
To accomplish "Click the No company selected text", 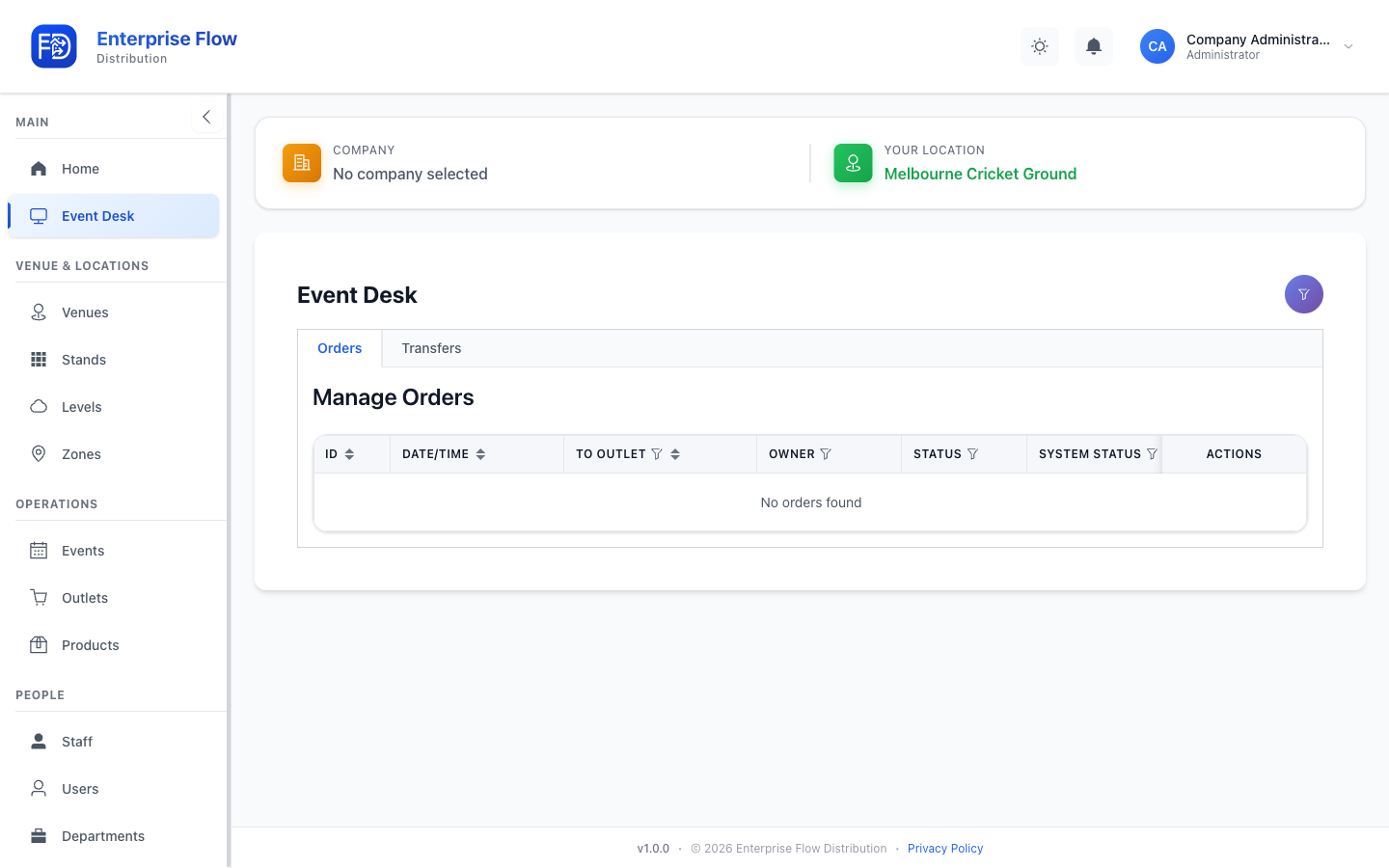I will 410,174.
